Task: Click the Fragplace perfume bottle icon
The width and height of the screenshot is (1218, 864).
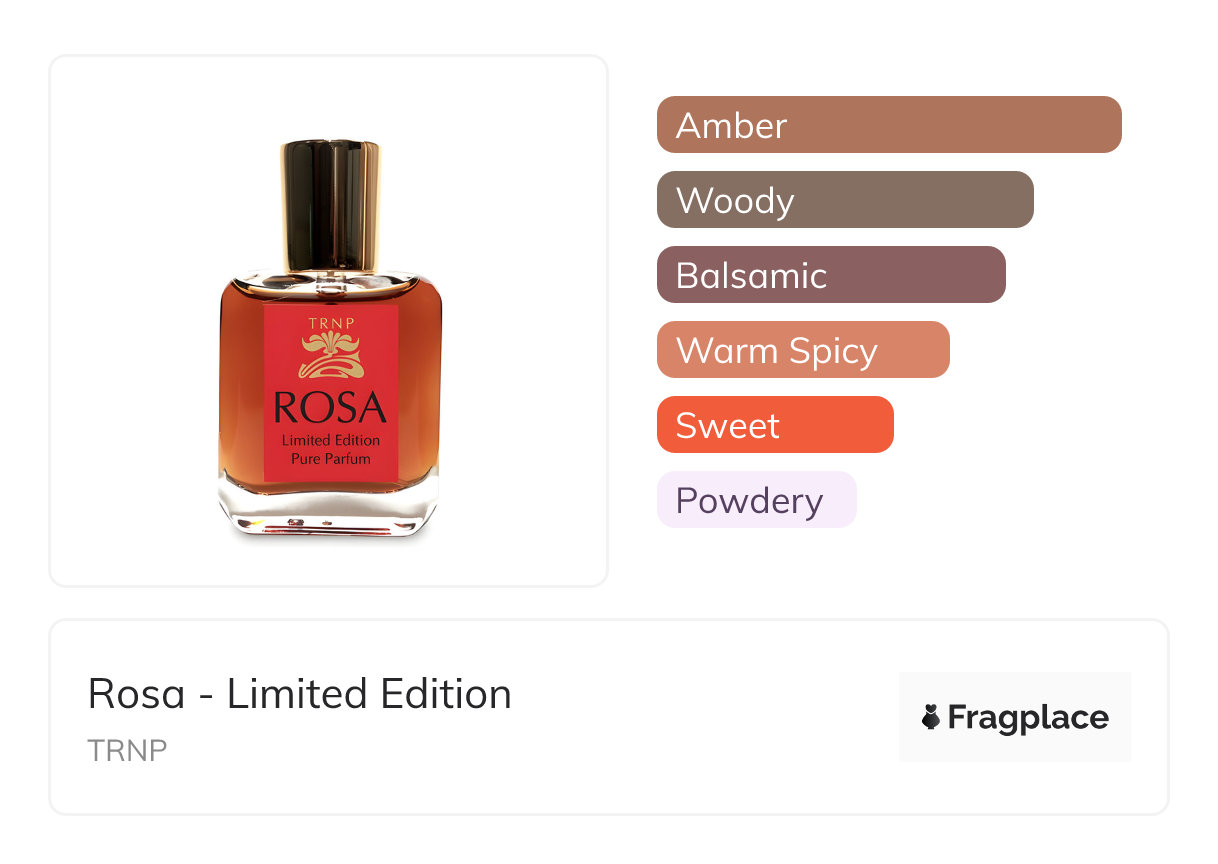Action: (x=931, y=717)
